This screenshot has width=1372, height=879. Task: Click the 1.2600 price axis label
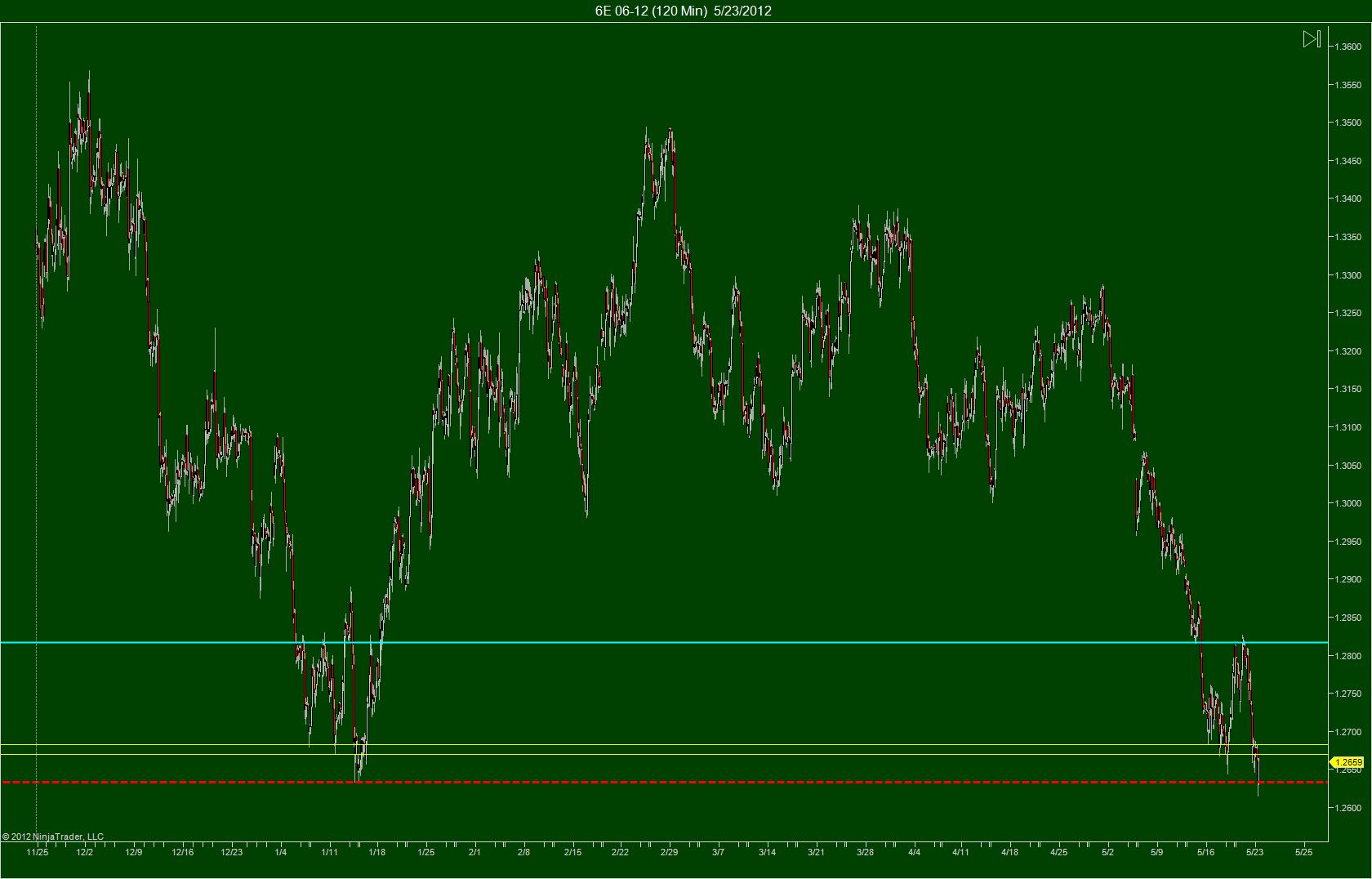point(1347,808)
